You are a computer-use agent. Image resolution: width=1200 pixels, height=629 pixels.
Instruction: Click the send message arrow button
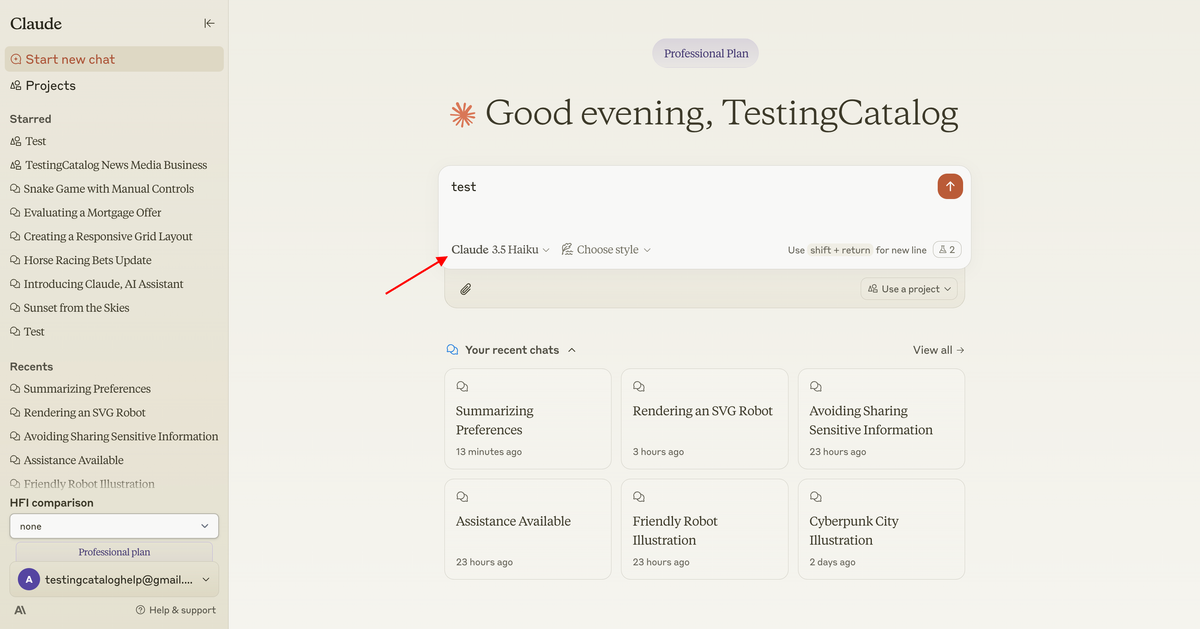[950, 186]
